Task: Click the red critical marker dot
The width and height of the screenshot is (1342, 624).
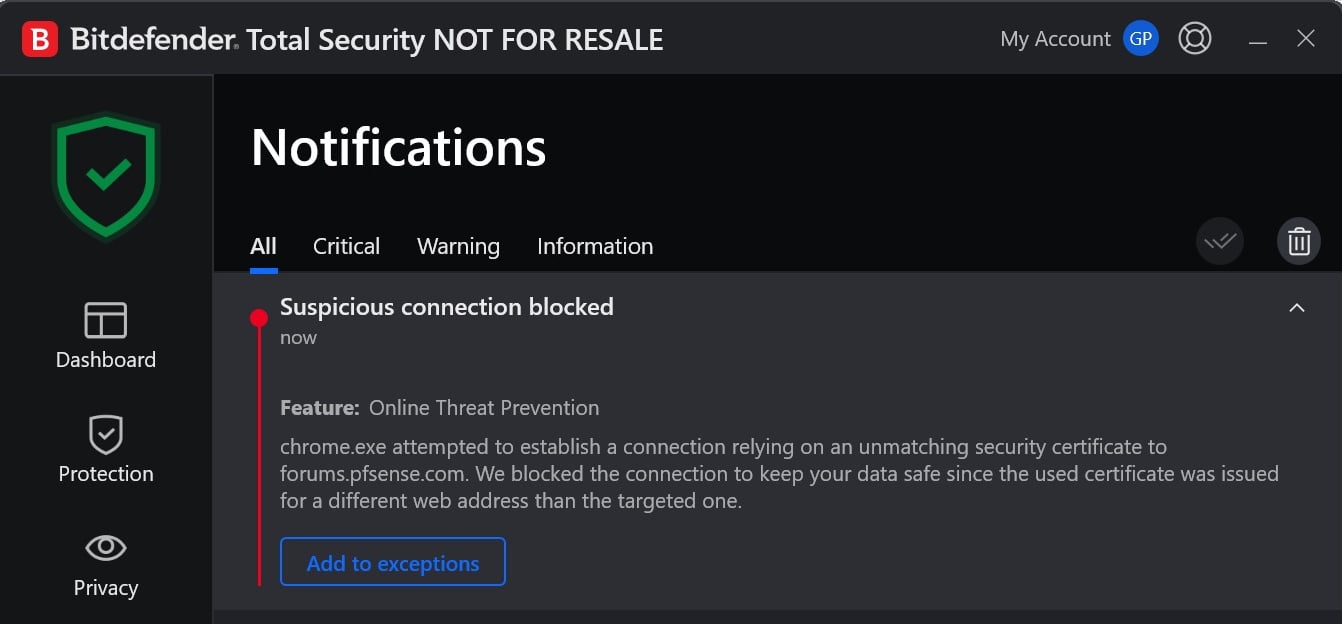Action: [x=259, y=318]
